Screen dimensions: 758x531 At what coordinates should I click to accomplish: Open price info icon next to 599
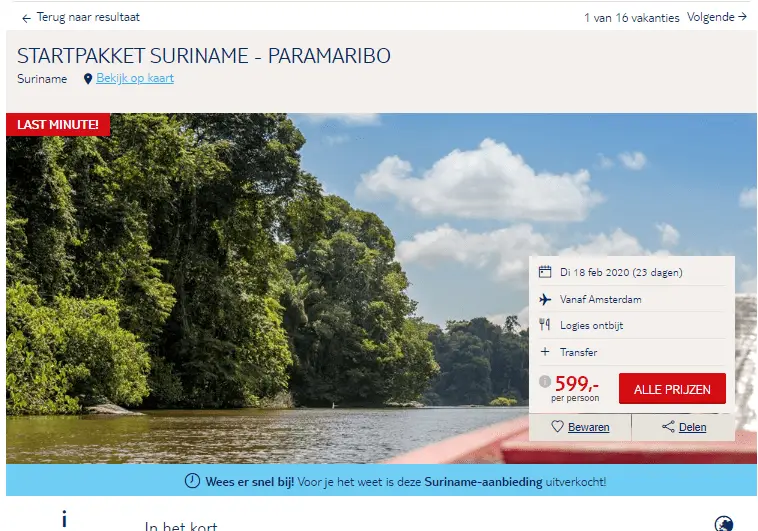click(x=545, y=381)
